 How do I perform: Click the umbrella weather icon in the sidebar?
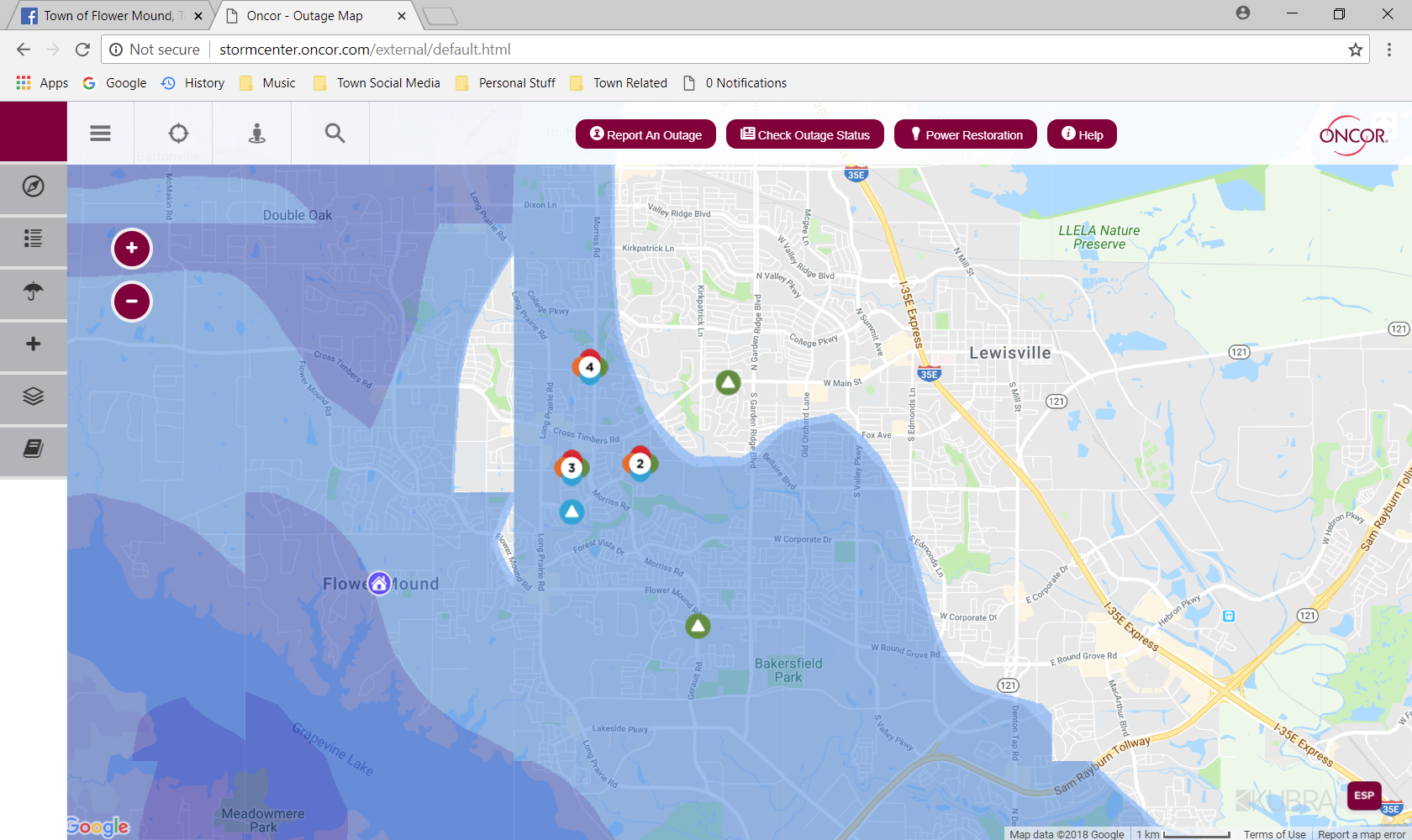coord(34,291)
